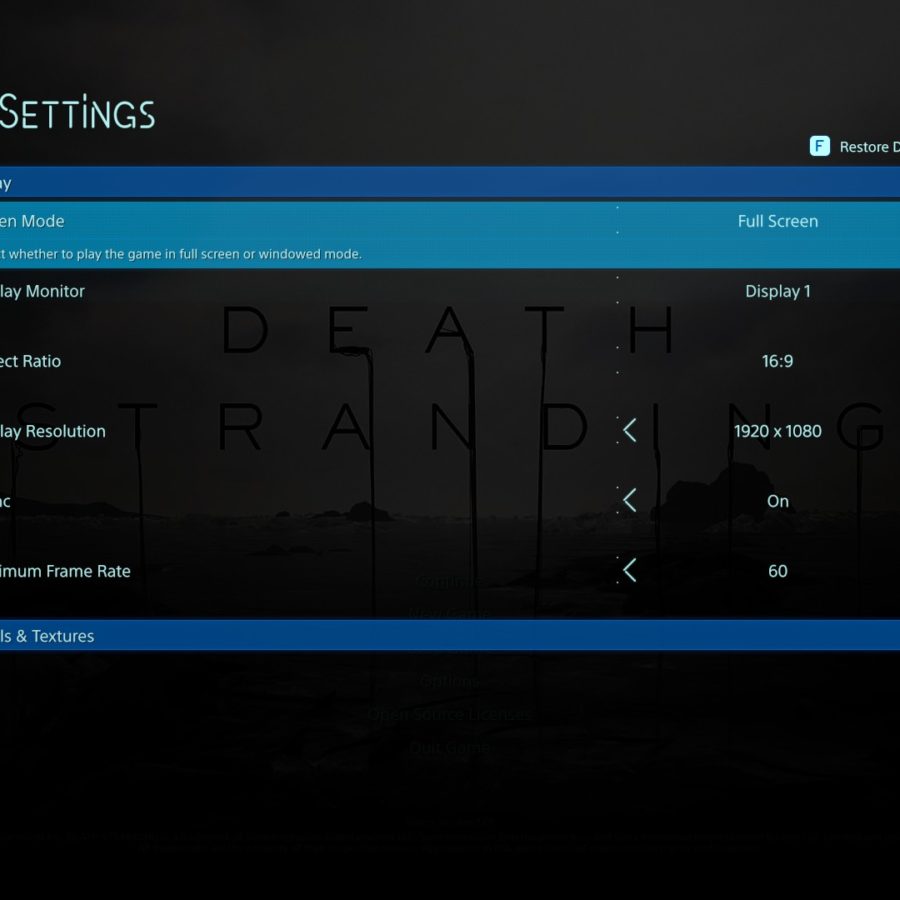This screenshot has width=900, height=900.
Task: Click the Display Monitor setting label
Action: pos(42,291)
